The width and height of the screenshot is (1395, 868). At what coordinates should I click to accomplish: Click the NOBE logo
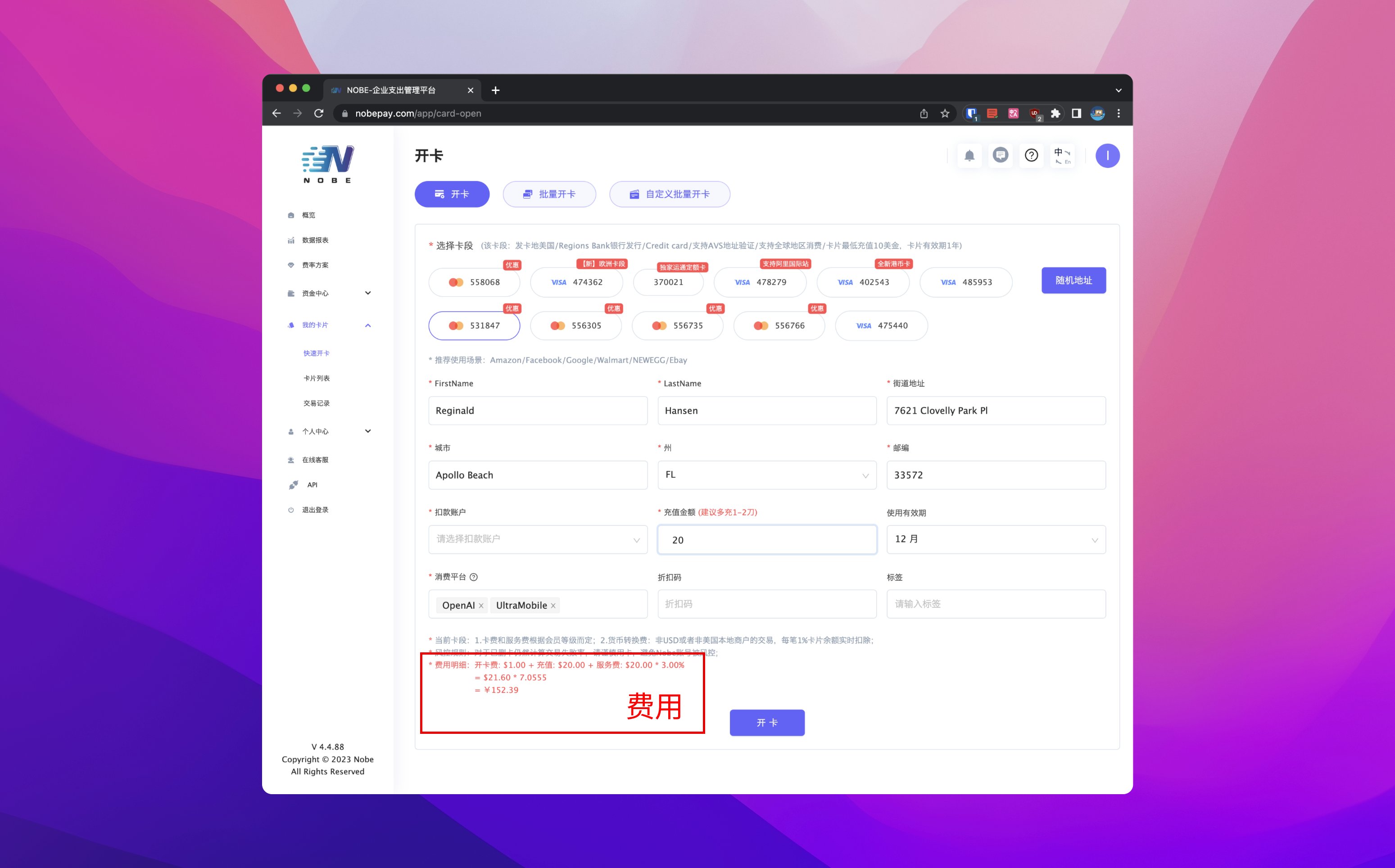328,164
